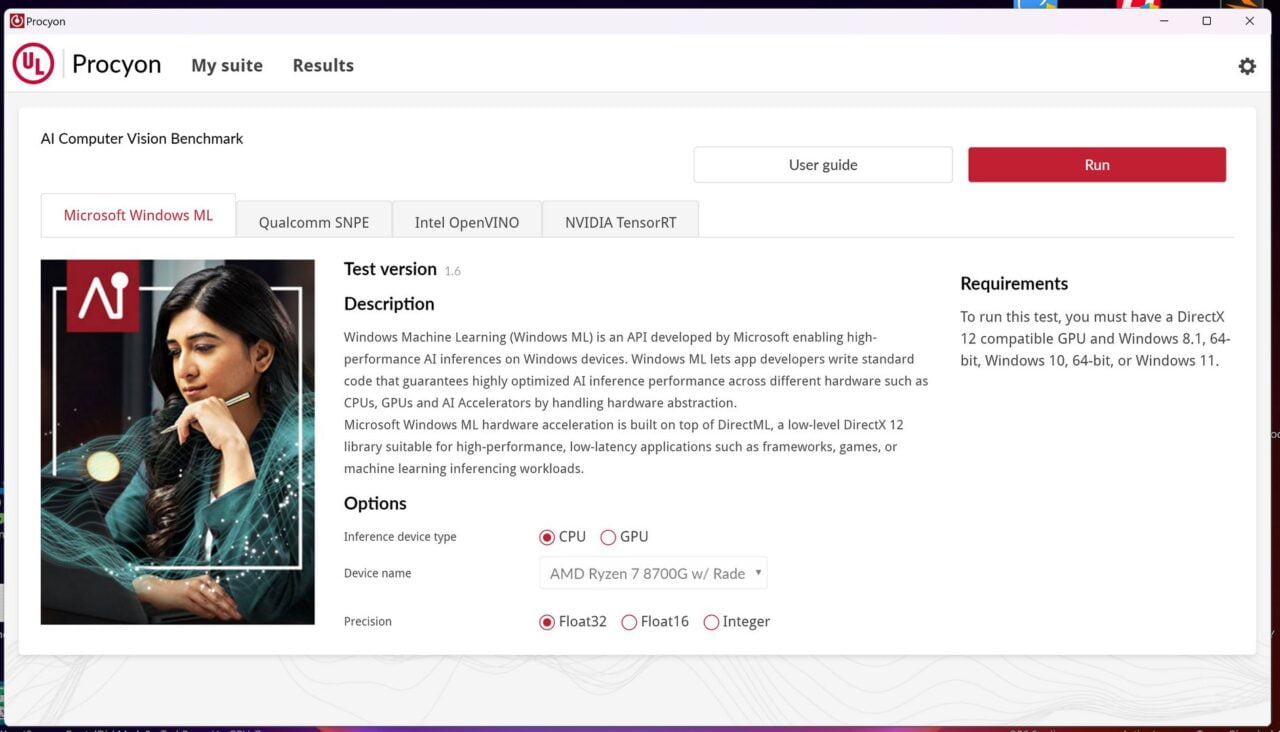Select the GPU inference device option
The image size is (1280, 732).
click(x=624, y=537)
